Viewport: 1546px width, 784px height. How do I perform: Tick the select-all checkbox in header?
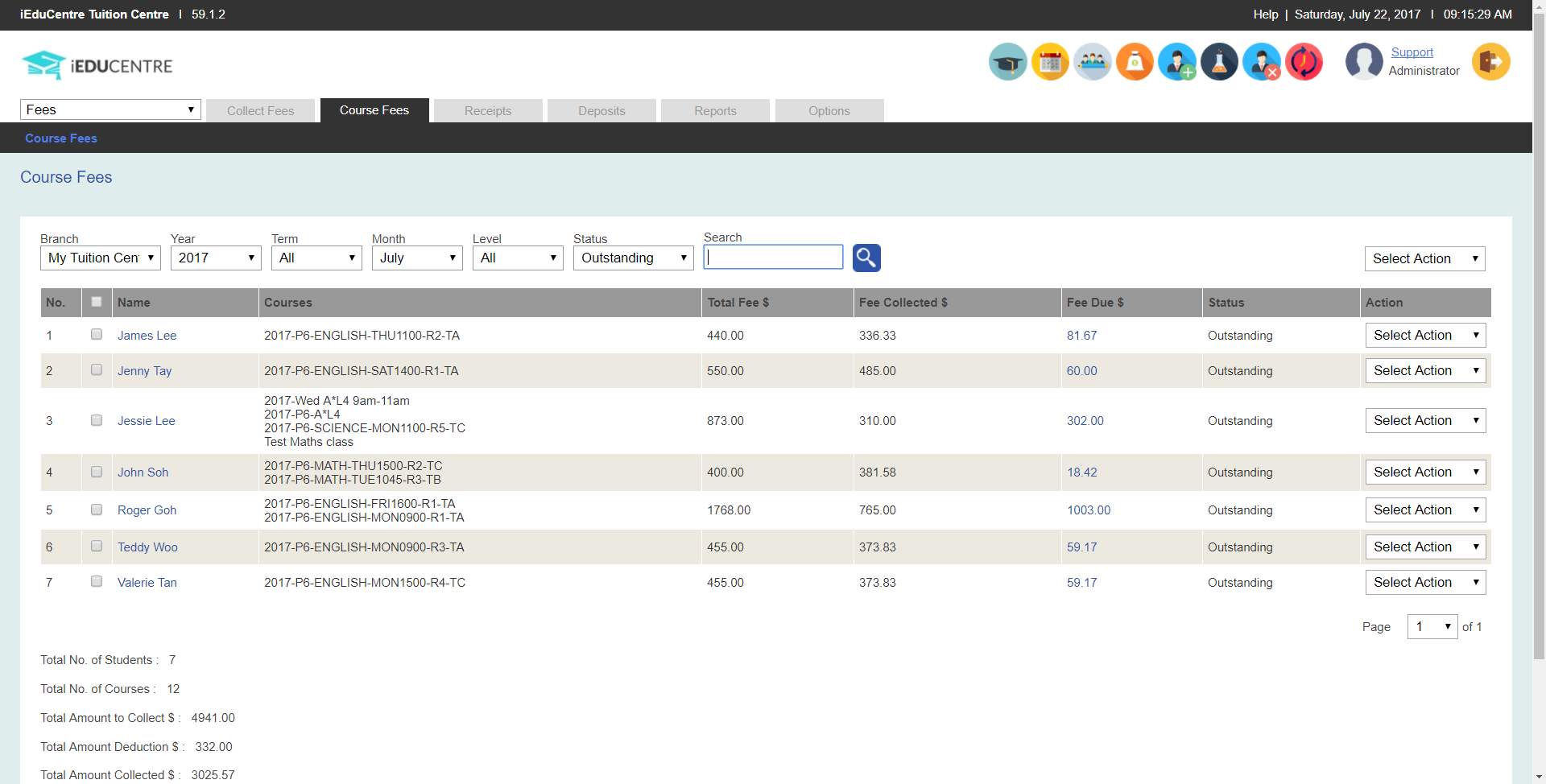click(x=97, y=302)
